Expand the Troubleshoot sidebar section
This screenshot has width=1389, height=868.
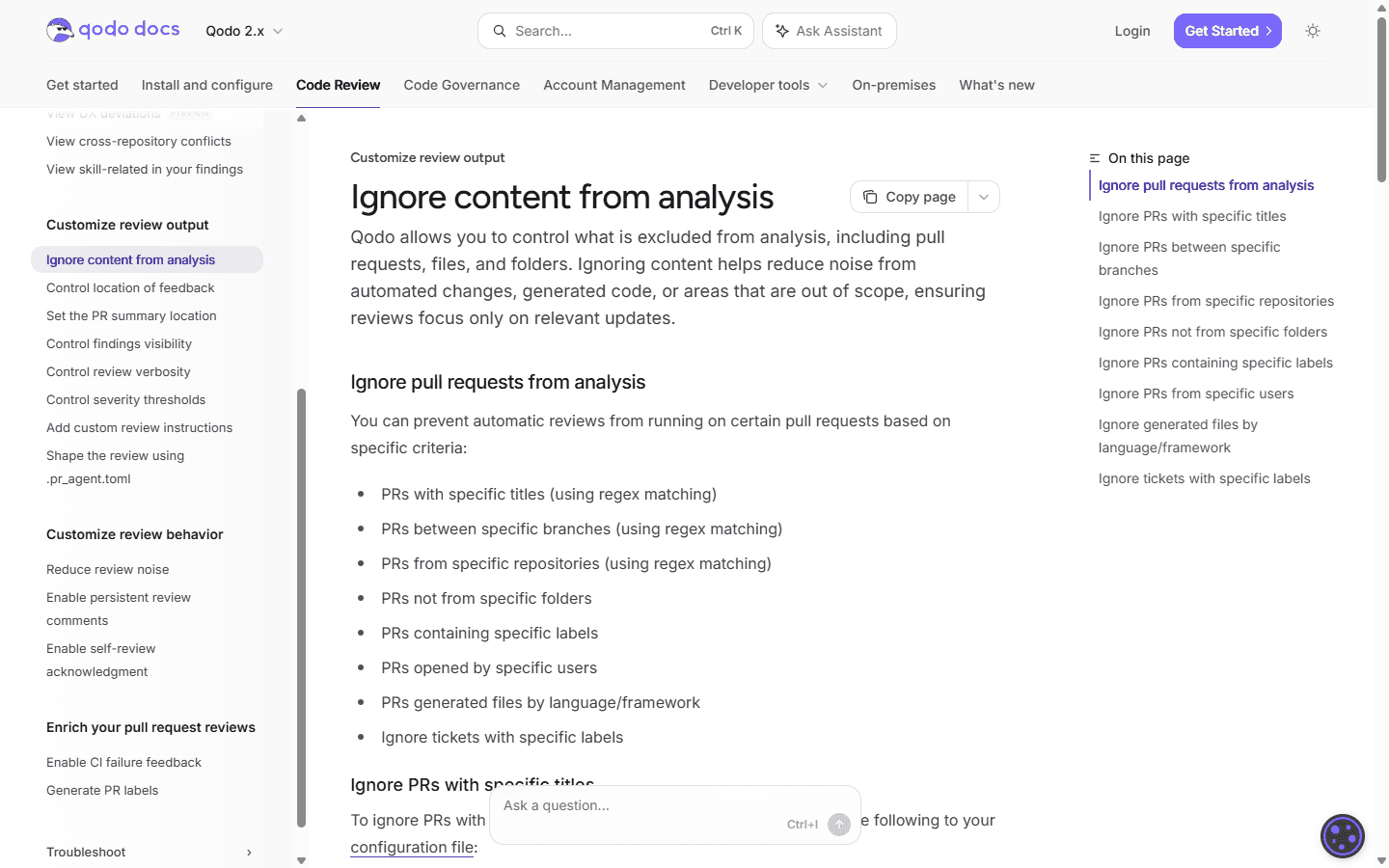(x=150, y=852)
